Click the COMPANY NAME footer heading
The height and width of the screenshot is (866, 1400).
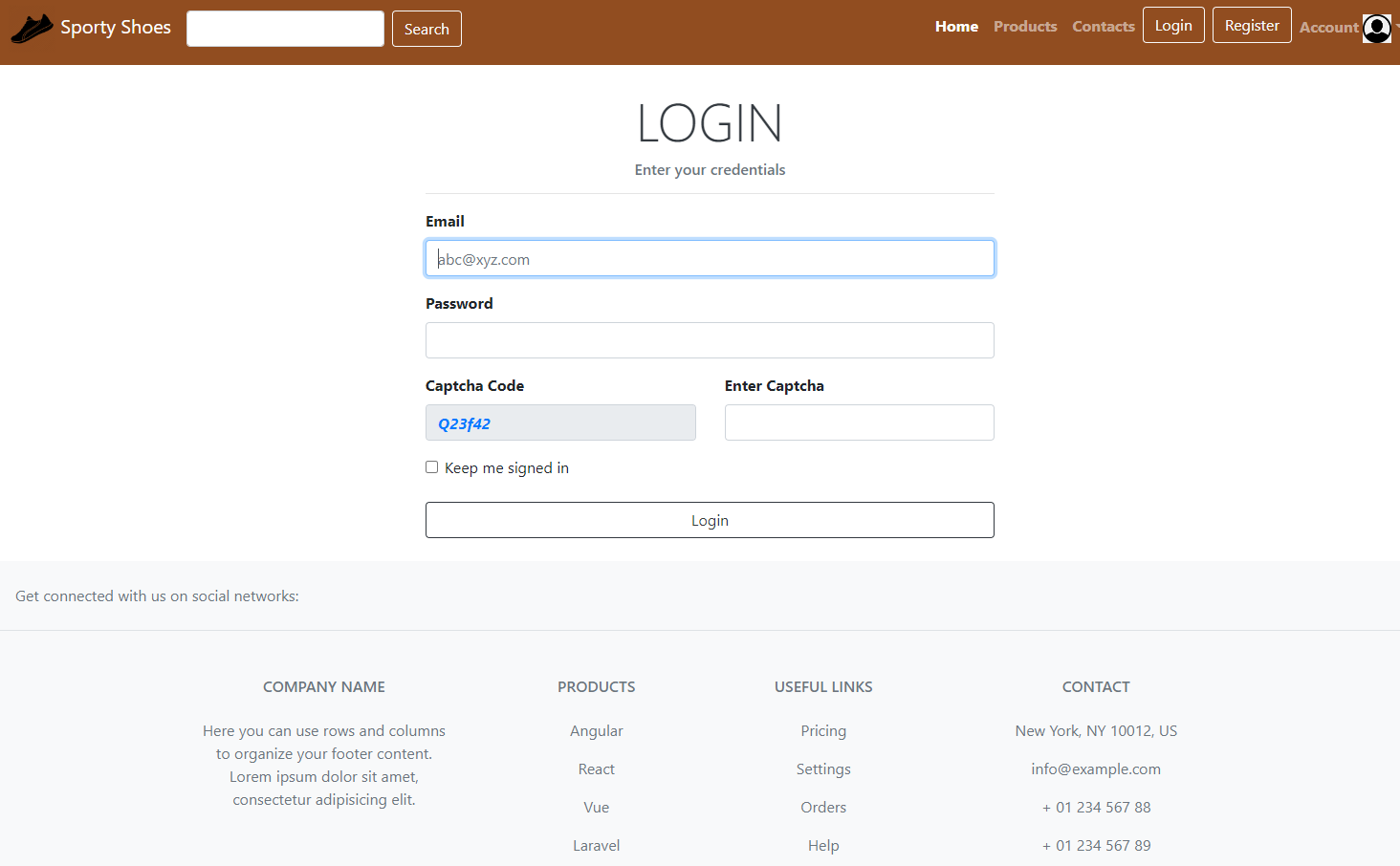click(x=324, y=687)
